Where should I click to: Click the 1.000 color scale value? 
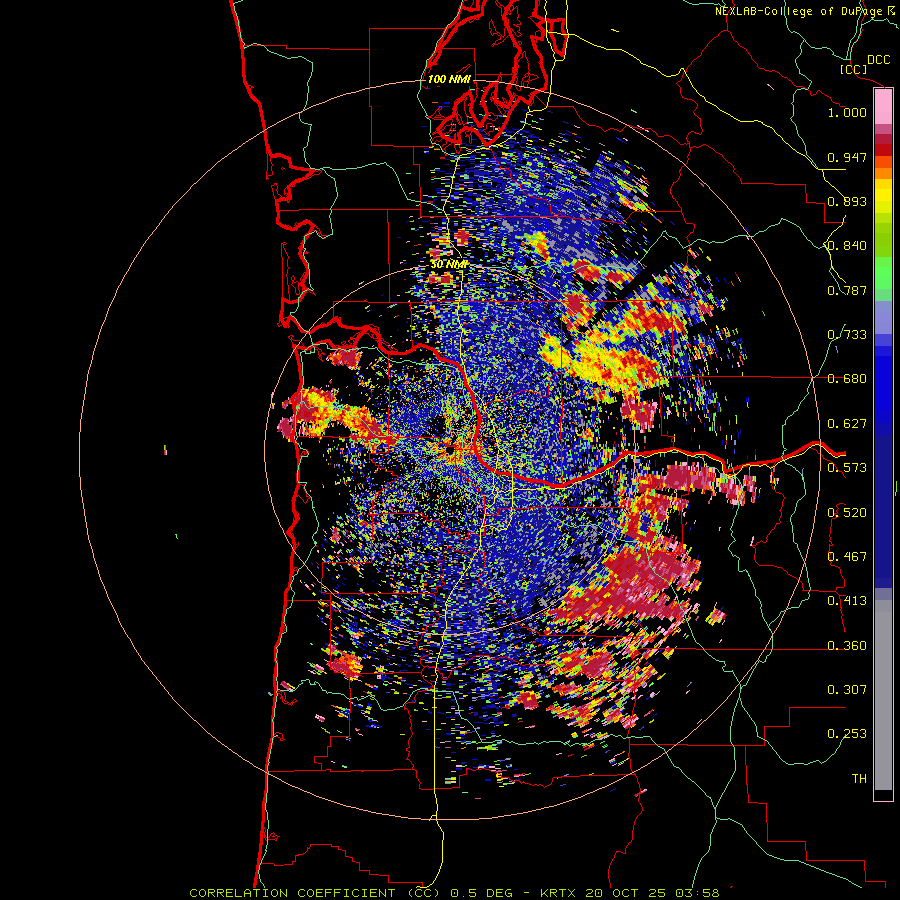coord(847,112)
